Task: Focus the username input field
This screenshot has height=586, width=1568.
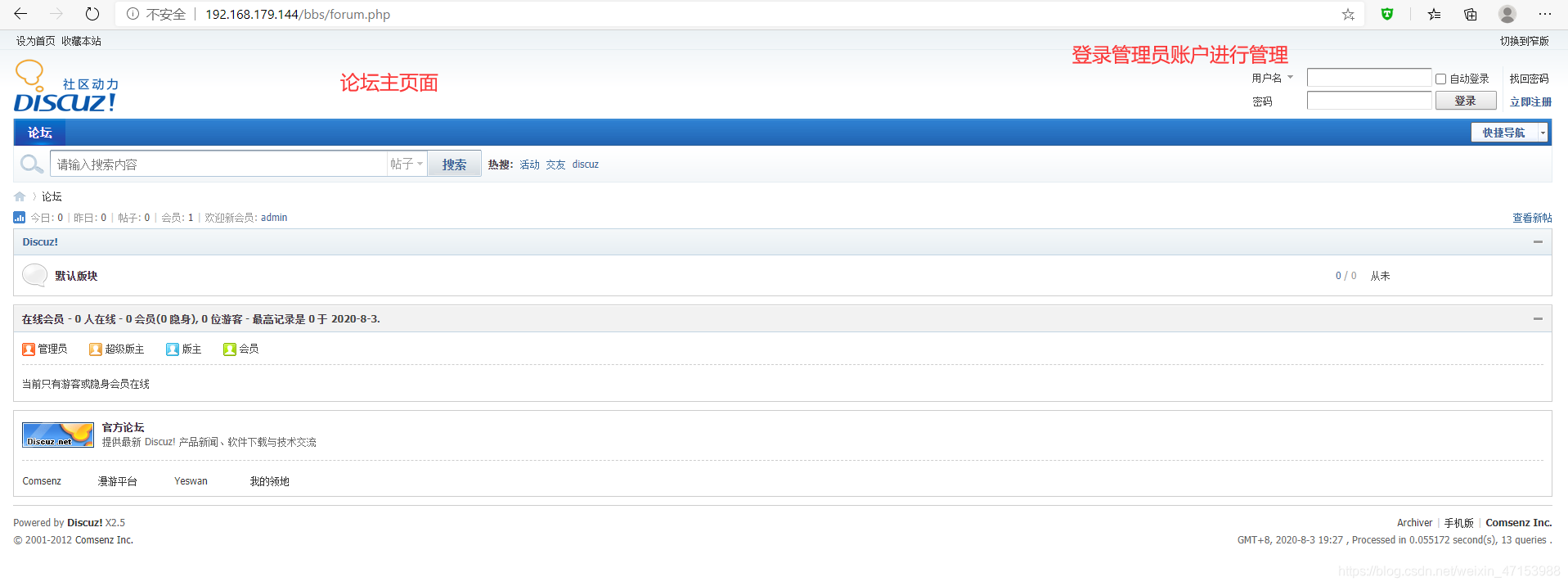Action: click(1369, 78)
